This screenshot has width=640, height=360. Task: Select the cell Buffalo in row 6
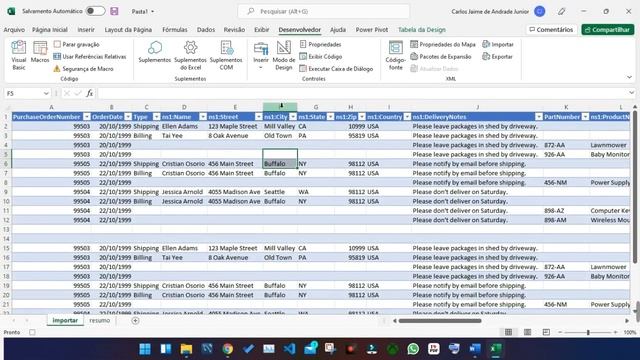(x=280, y=164)
